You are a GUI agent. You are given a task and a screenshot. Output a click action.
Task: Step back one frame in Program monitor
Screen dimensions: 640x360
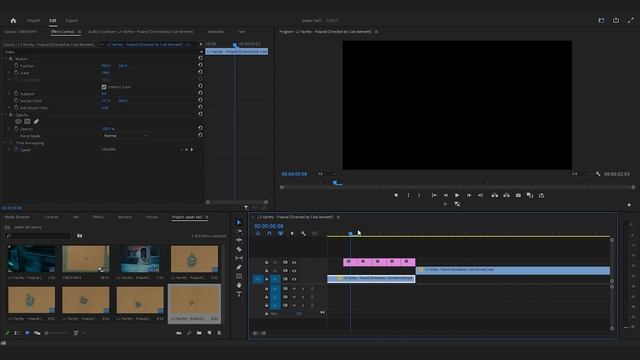tap(446, 196)
